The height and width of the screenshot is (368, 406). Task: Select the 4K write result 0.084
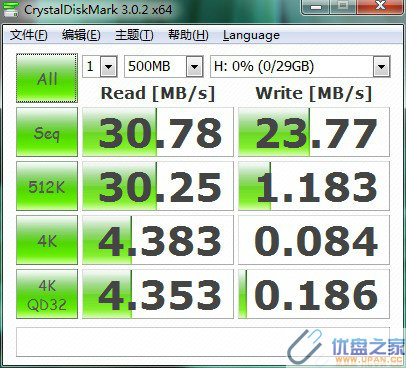(314, 240)
